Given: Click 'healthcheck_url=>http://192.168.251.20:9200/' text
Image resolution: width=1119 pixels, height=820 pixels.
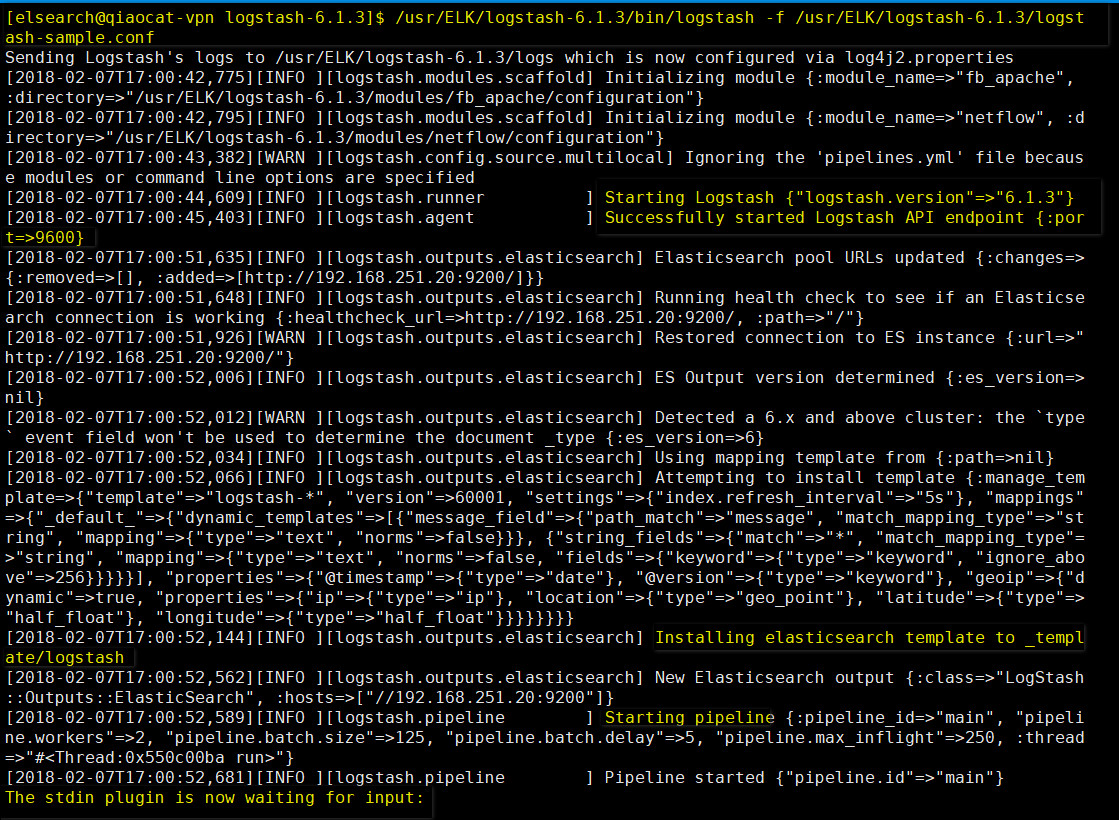Looking at the screenshot, I should pos(515,317).
